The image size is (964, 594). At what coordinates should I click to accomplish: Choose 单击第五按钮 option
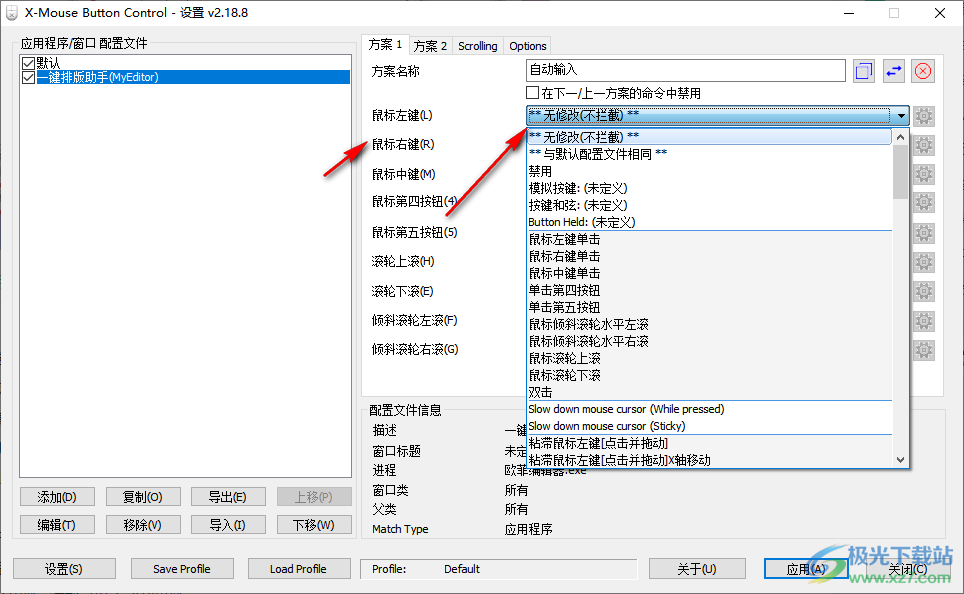[709, 307]
